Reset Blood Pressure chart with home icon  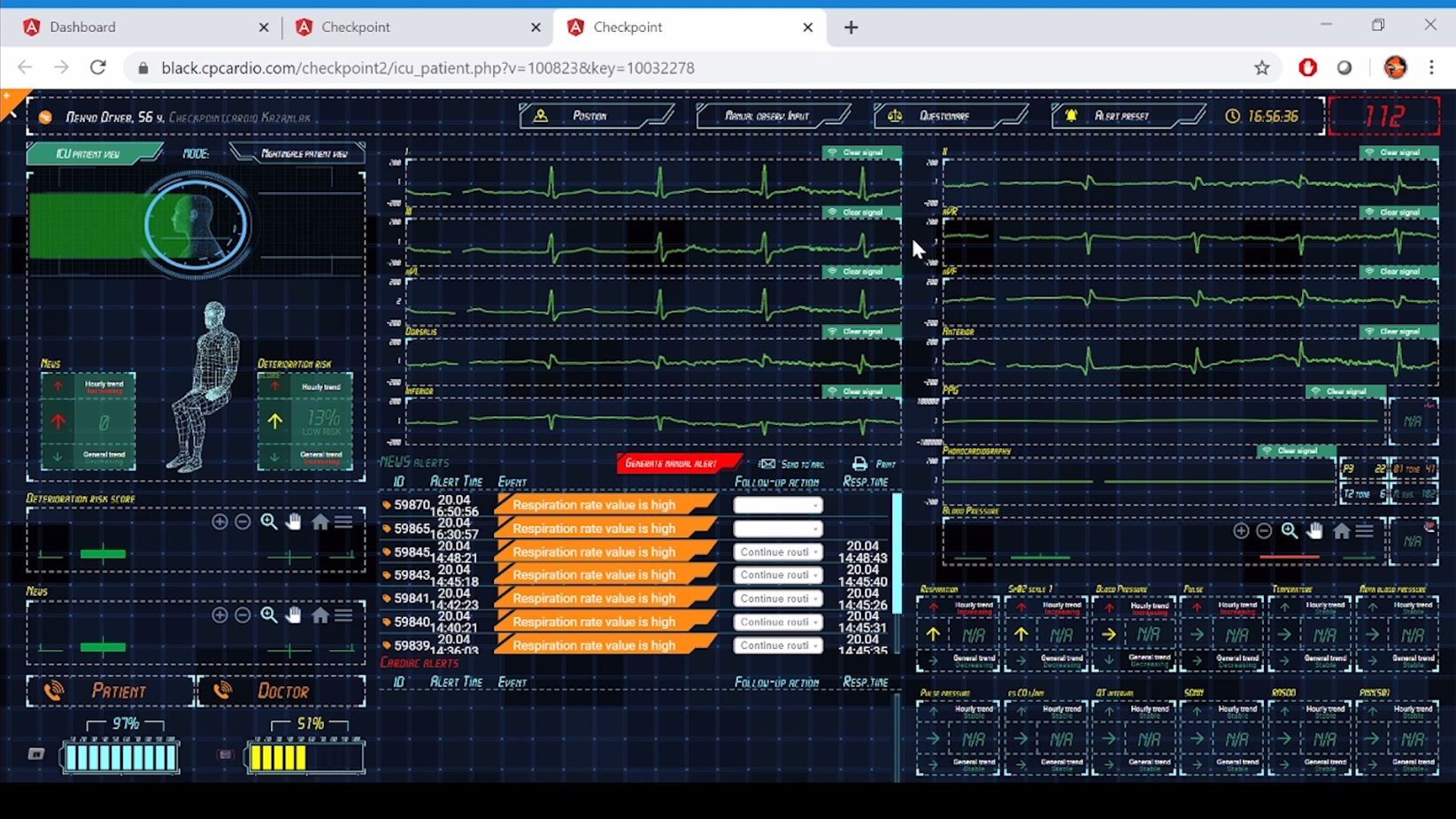click(x=1341, y=531)
